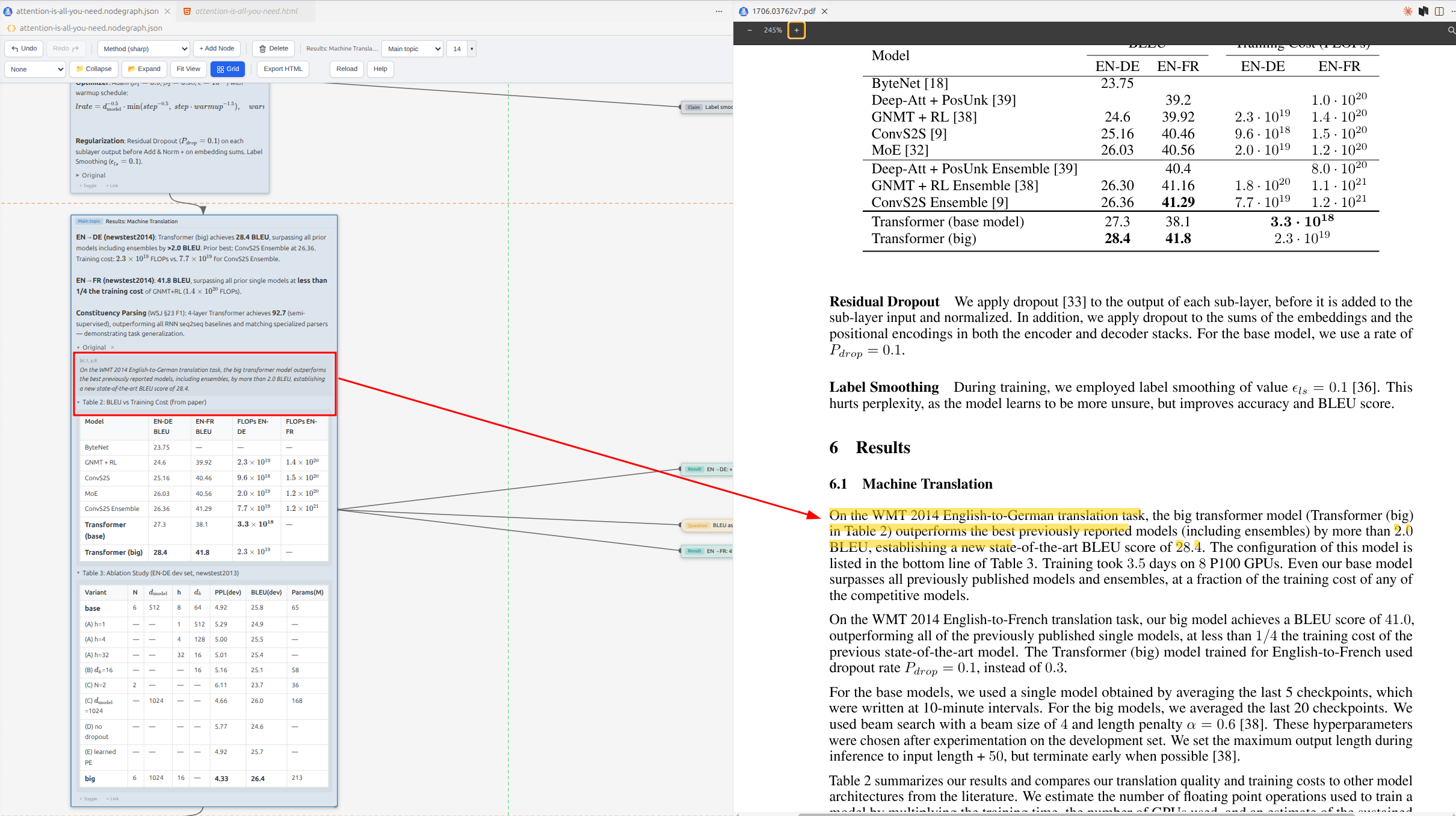Click the font size 14 field

click(x=457, y=49)
